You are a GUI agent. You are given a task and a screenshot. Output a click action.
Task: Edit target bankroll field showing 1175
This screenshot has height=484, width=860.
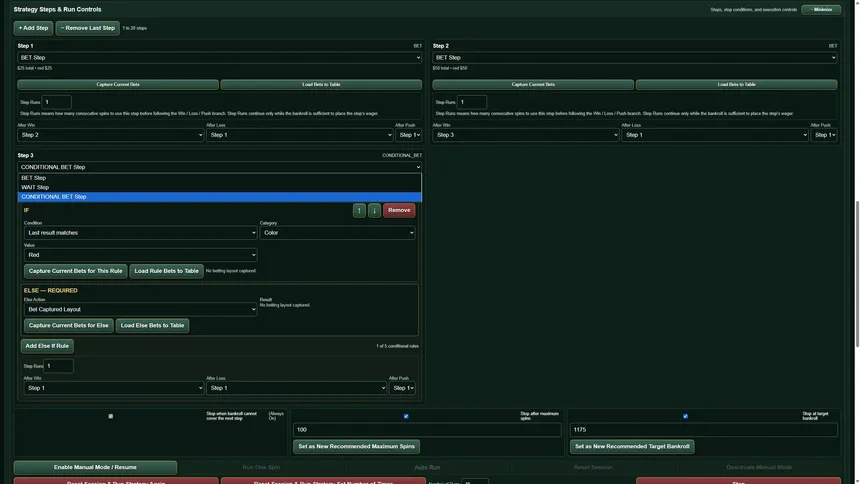[704, 430]
